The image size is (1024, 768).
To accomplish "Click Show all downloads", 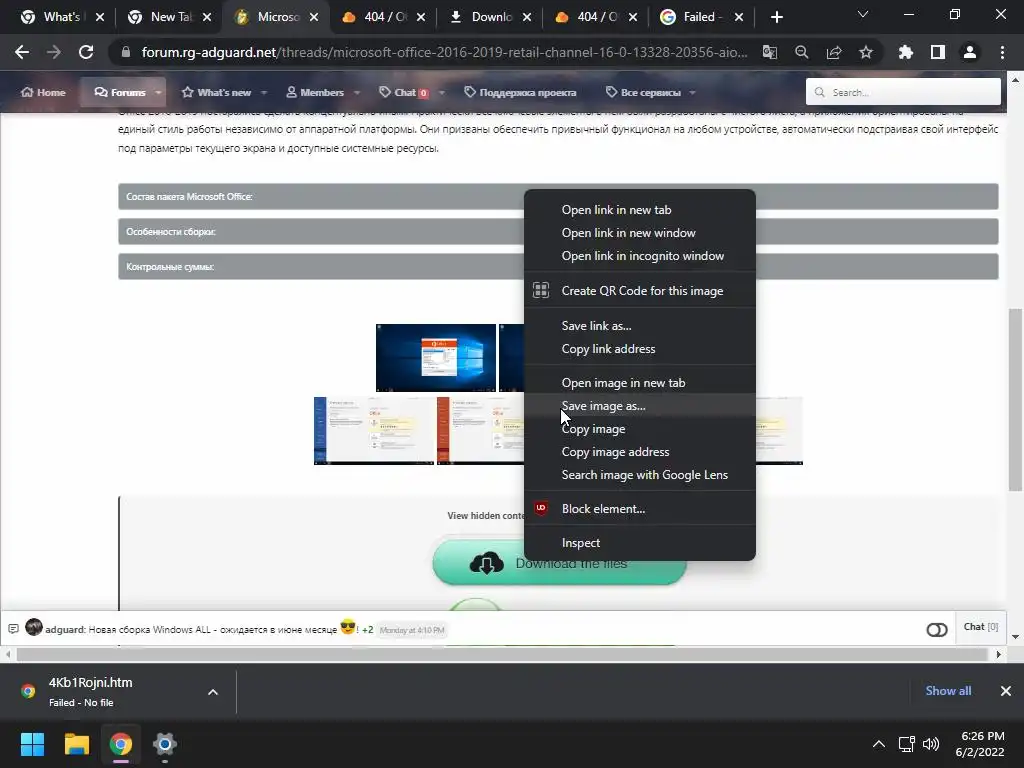I will coord(948,691).
